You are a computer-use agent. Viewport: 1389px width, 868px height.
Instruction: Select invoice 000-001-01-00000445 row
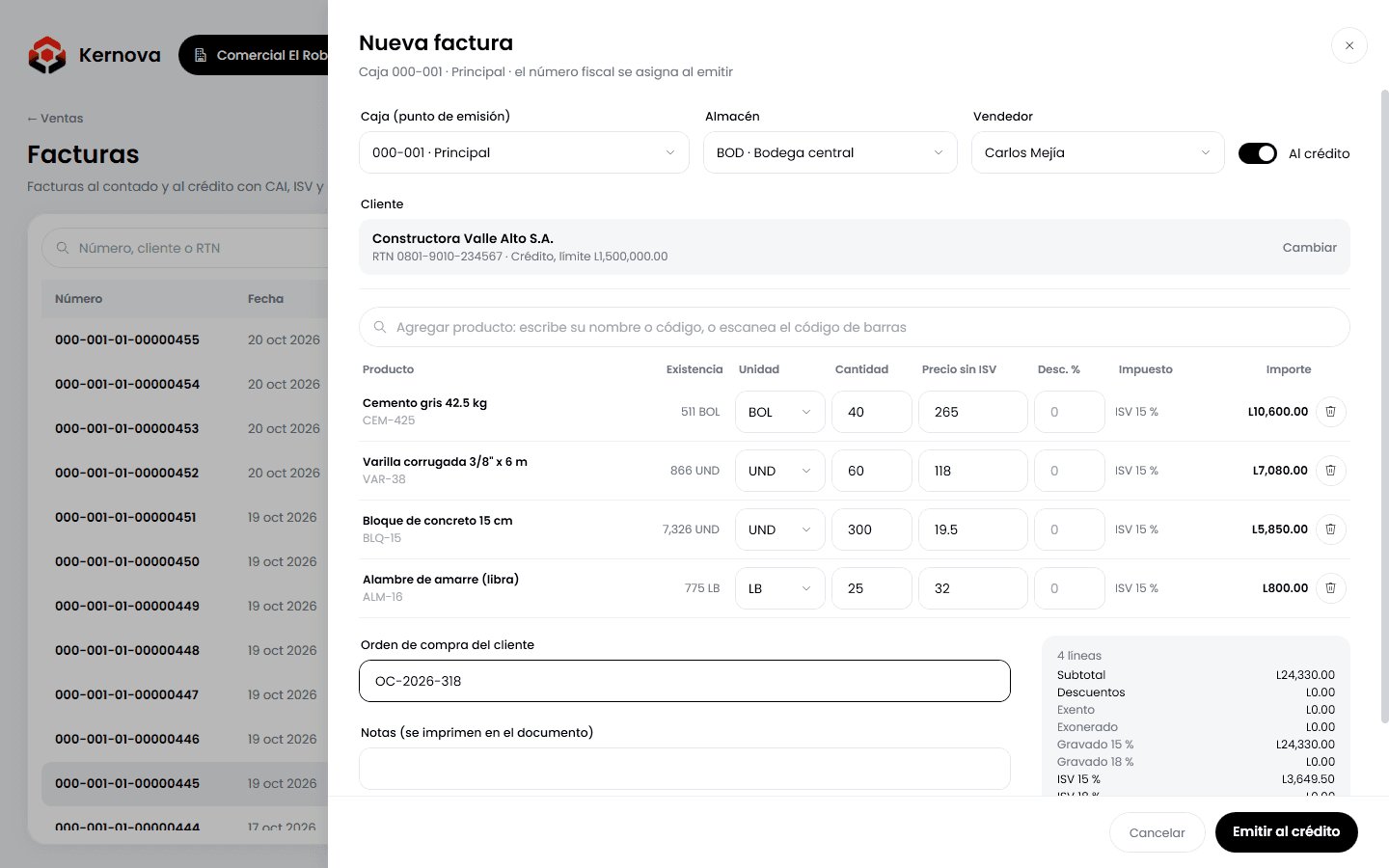(x=184, y=783)
